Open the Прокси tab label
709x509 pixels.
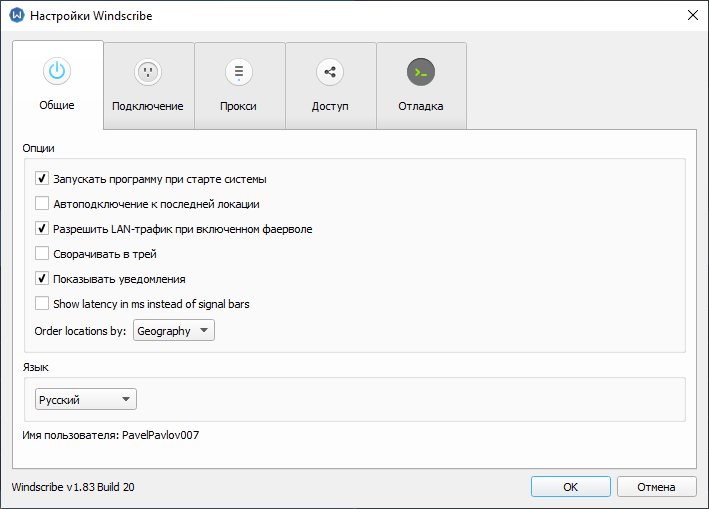[x=238, y=106]
